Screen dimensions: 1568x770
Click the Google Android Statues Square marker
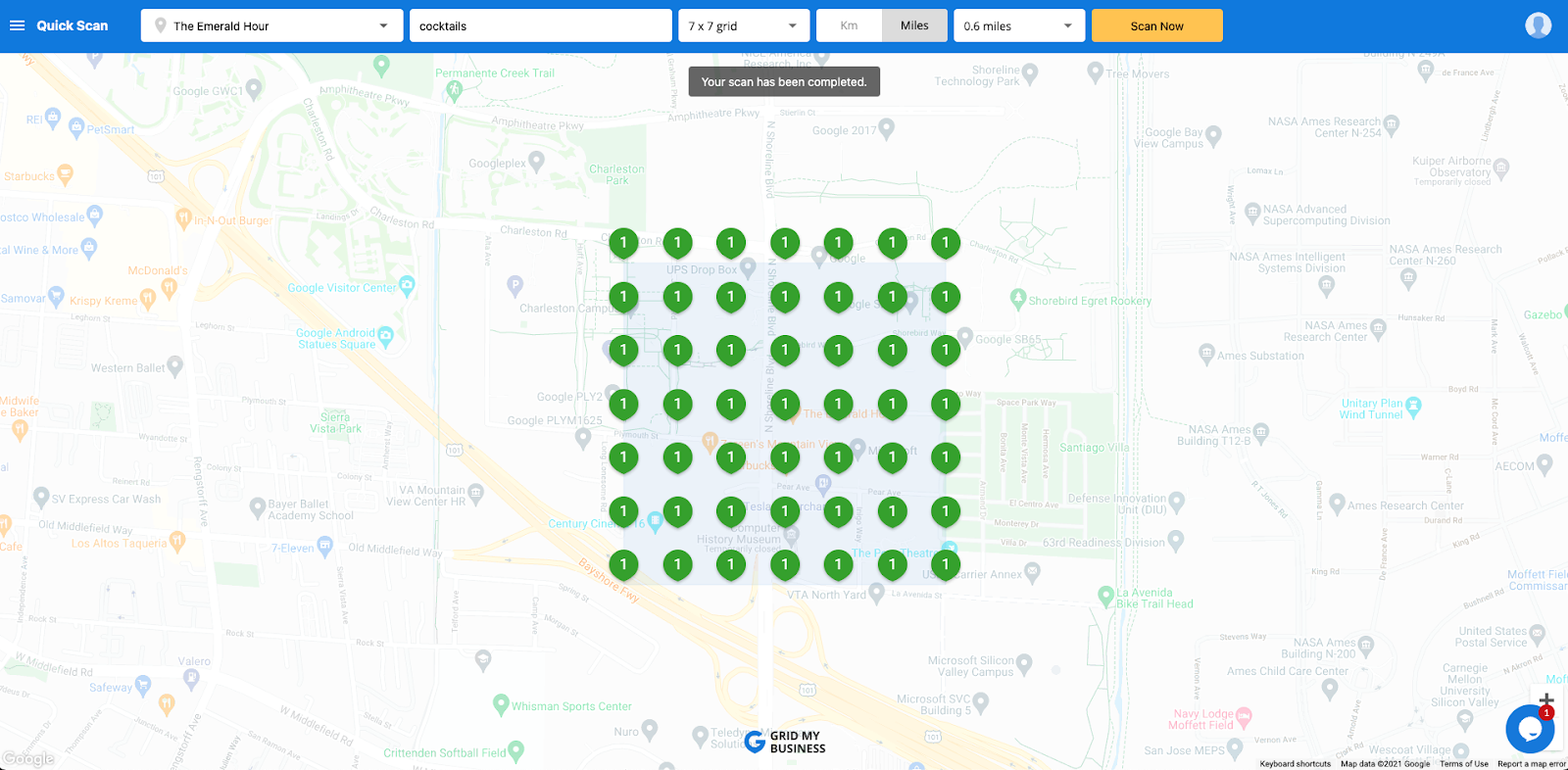click(385, 337)
